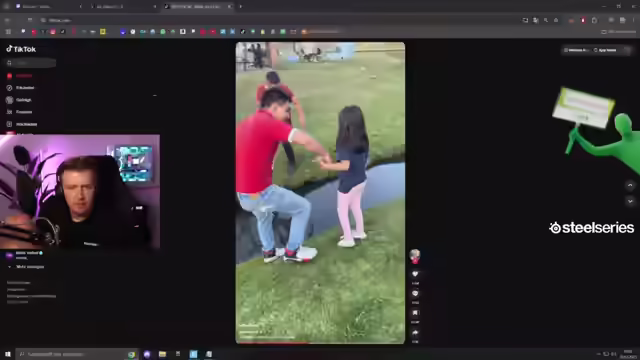Go to next video with down chevron
This screenshot has width=640, height=360.
point(630,201)
